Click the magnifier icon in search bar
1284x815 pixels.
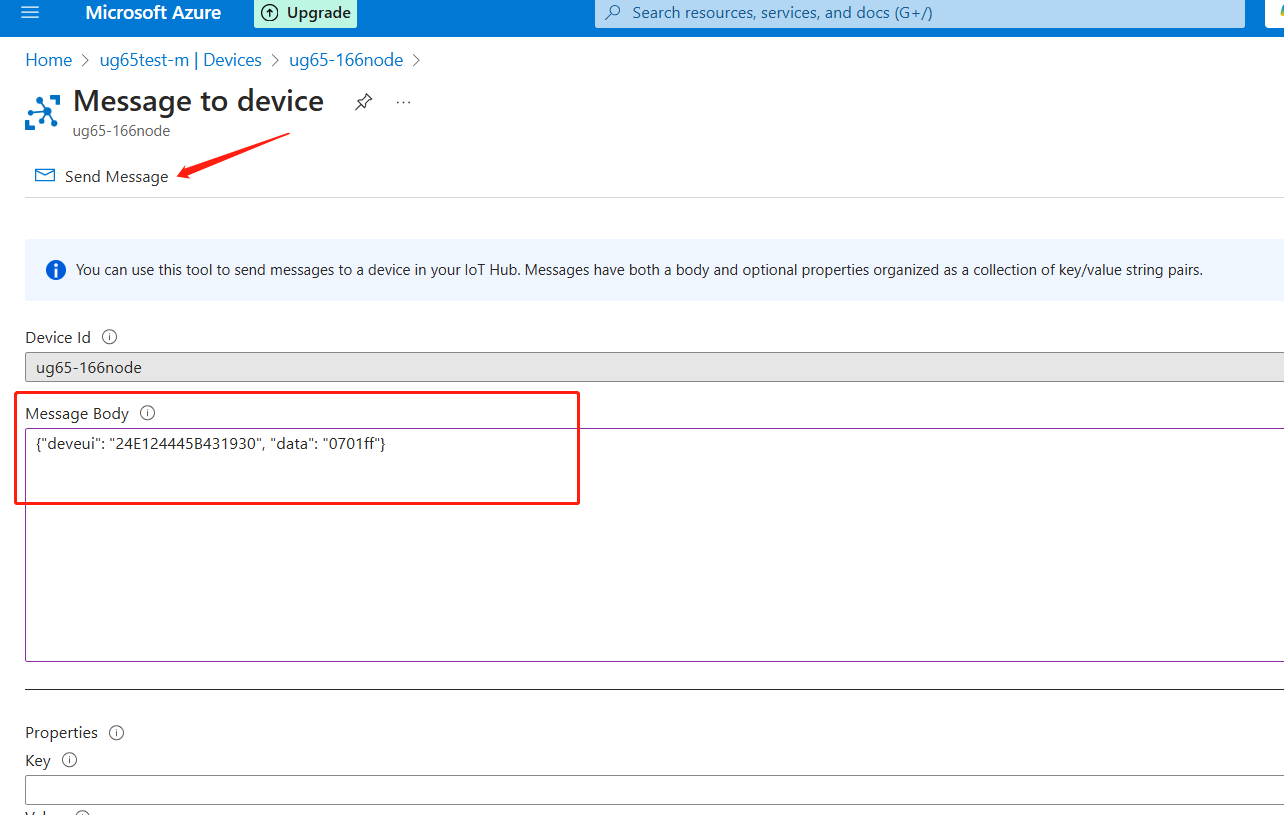point(613,13)
